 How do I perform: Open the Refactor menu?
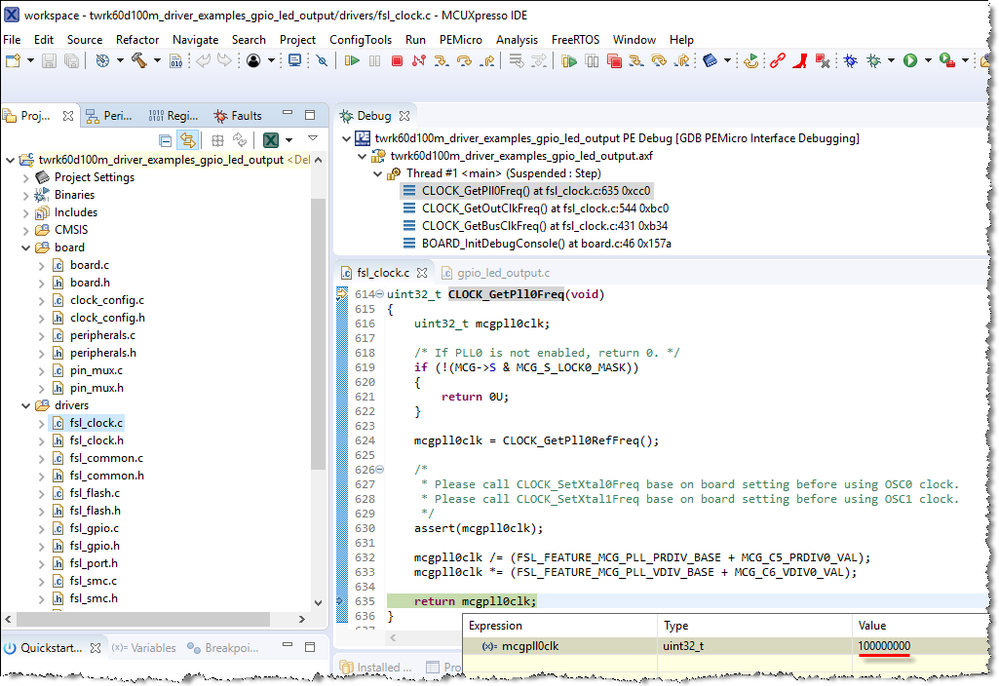pyautogui.click(x=137, y=39)
